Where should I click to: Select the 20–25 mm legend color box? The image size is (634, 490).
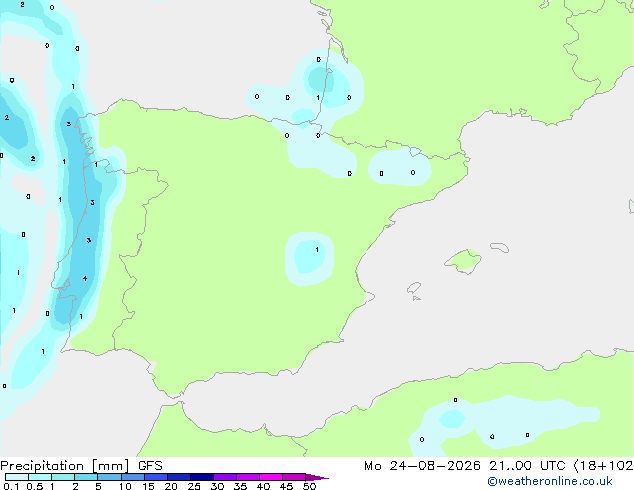(179, 477)
